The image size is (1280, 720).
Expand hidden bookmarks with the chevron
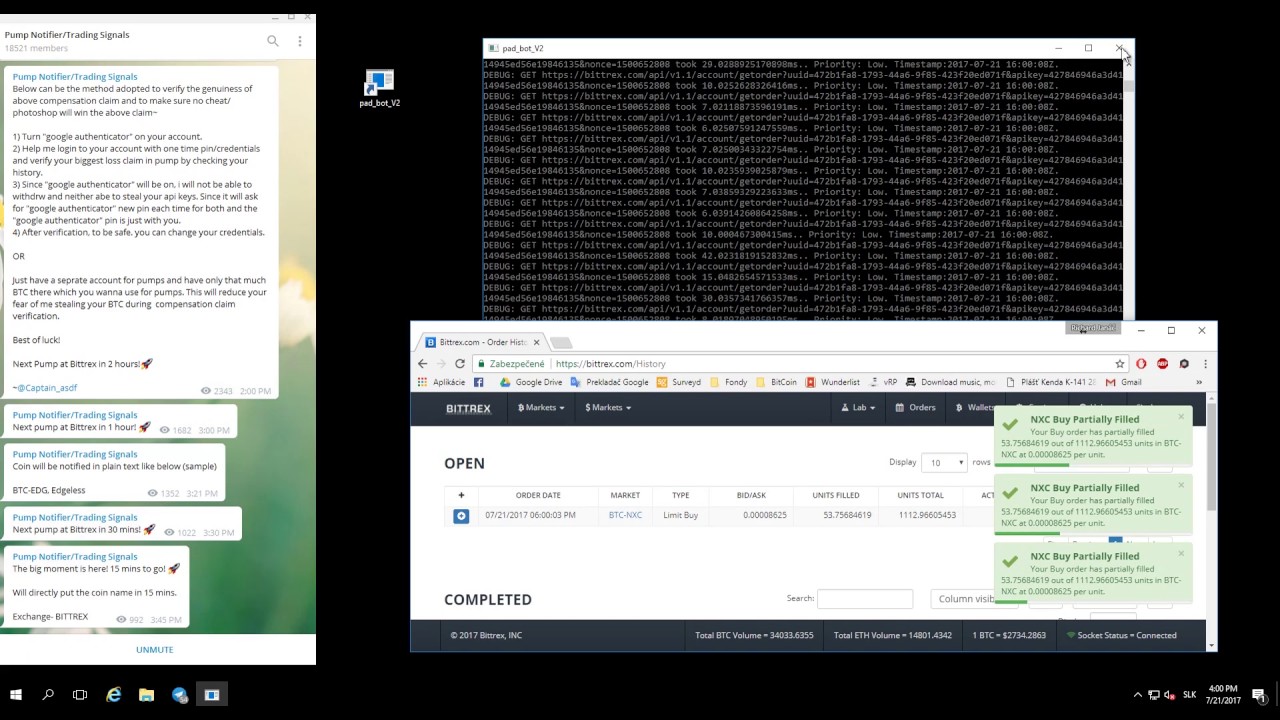(x=1199, y=382)
